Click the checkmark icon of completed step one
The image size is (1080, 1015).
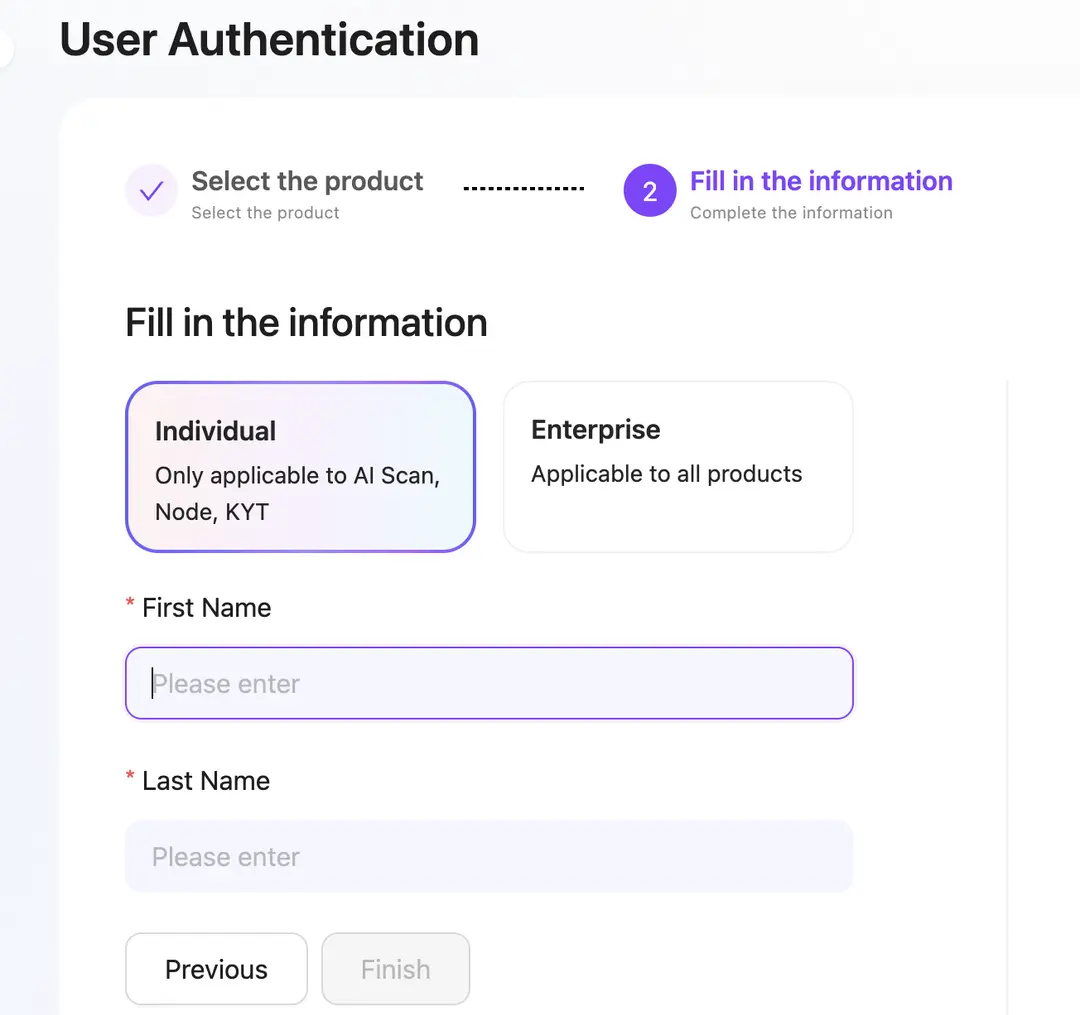(152, 191)
